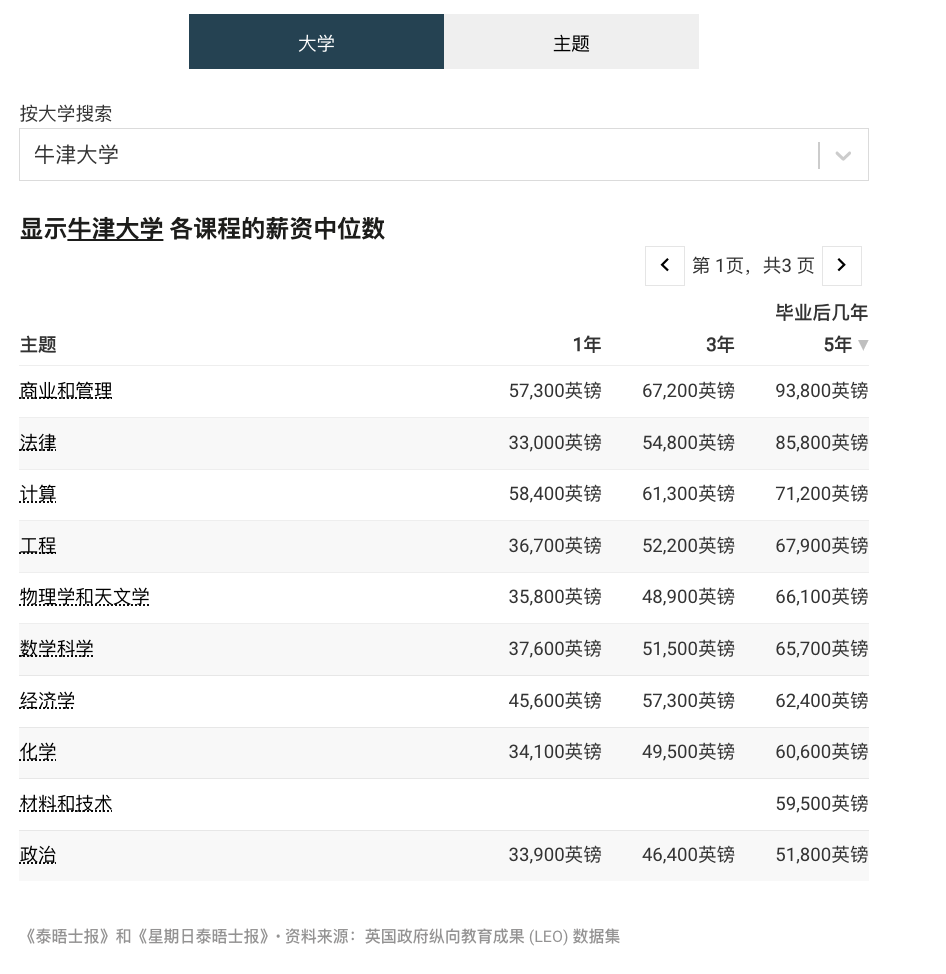Select the 经济学 subject link
This screenshot has height=974, width=946.
coord(47,701)
